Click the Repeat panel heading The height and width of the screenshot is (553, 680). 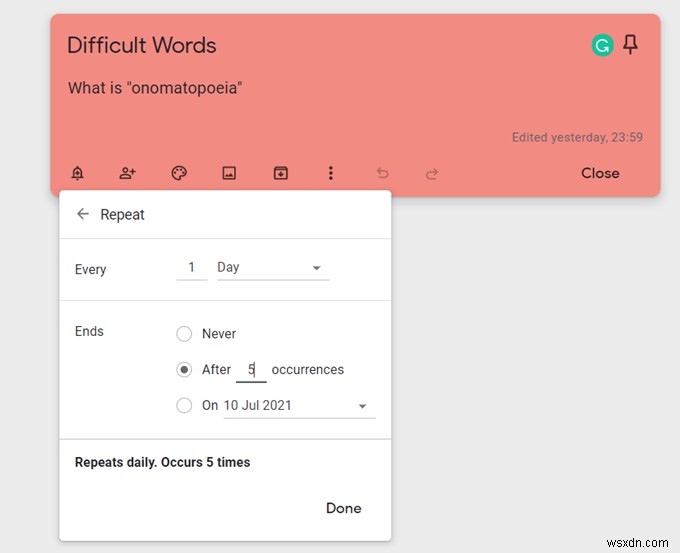122,215
